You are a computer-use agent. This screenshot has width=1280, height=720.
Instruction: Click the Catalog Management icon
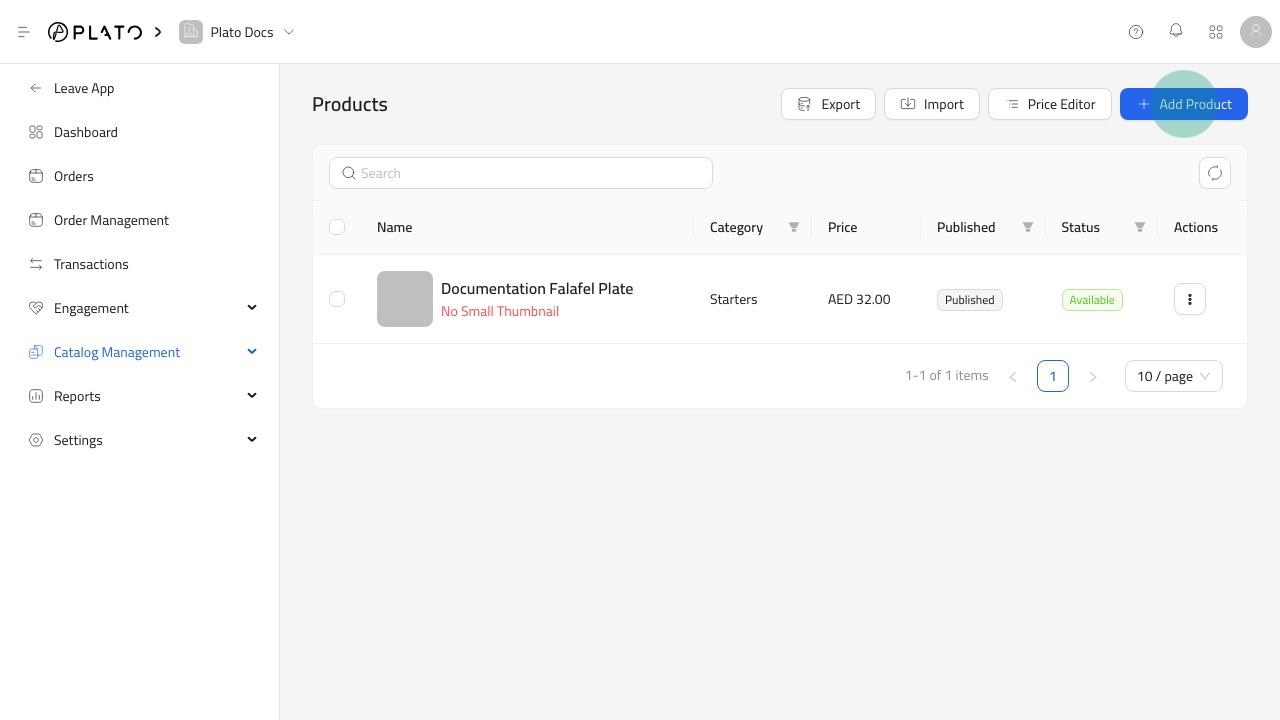(x=36, y=352)
